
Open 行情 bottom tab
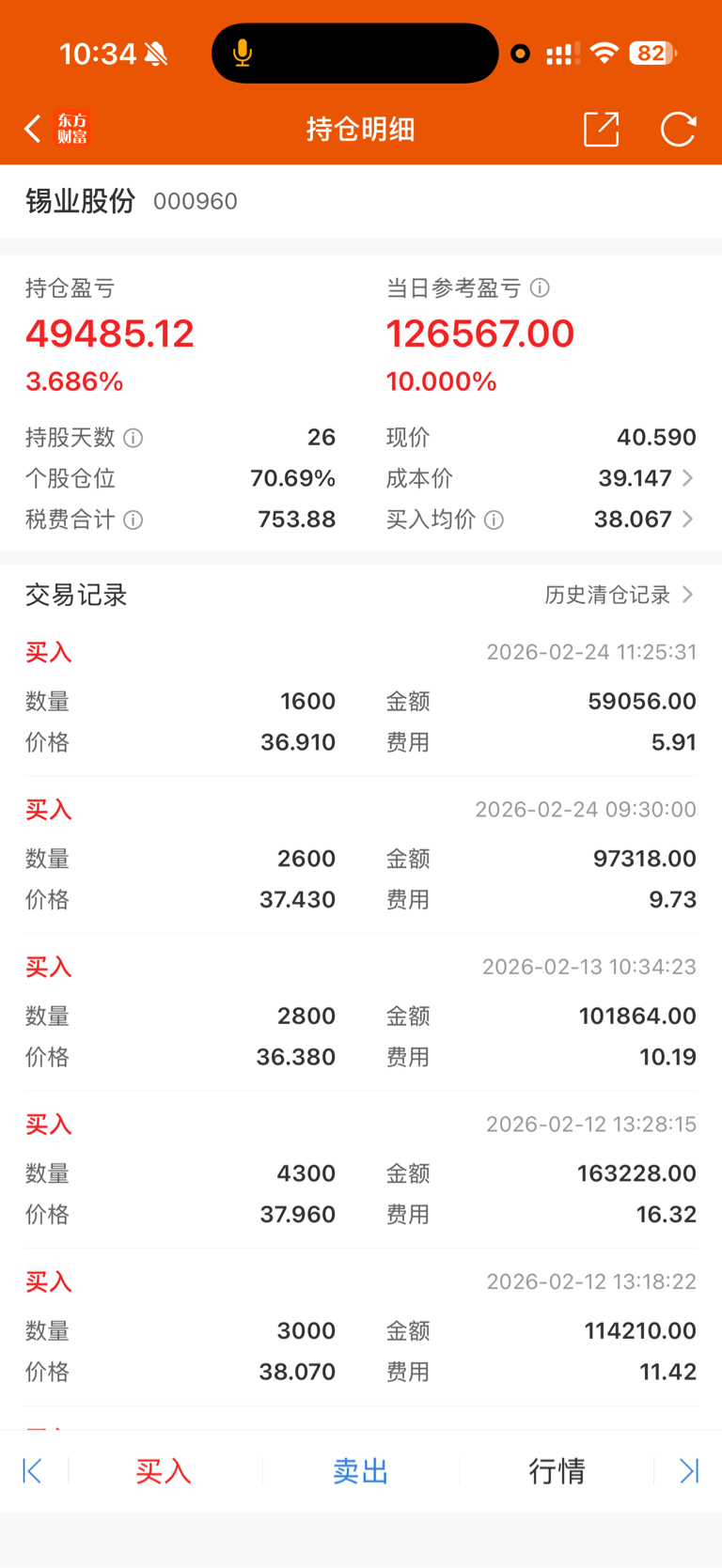coord(557,1470)
